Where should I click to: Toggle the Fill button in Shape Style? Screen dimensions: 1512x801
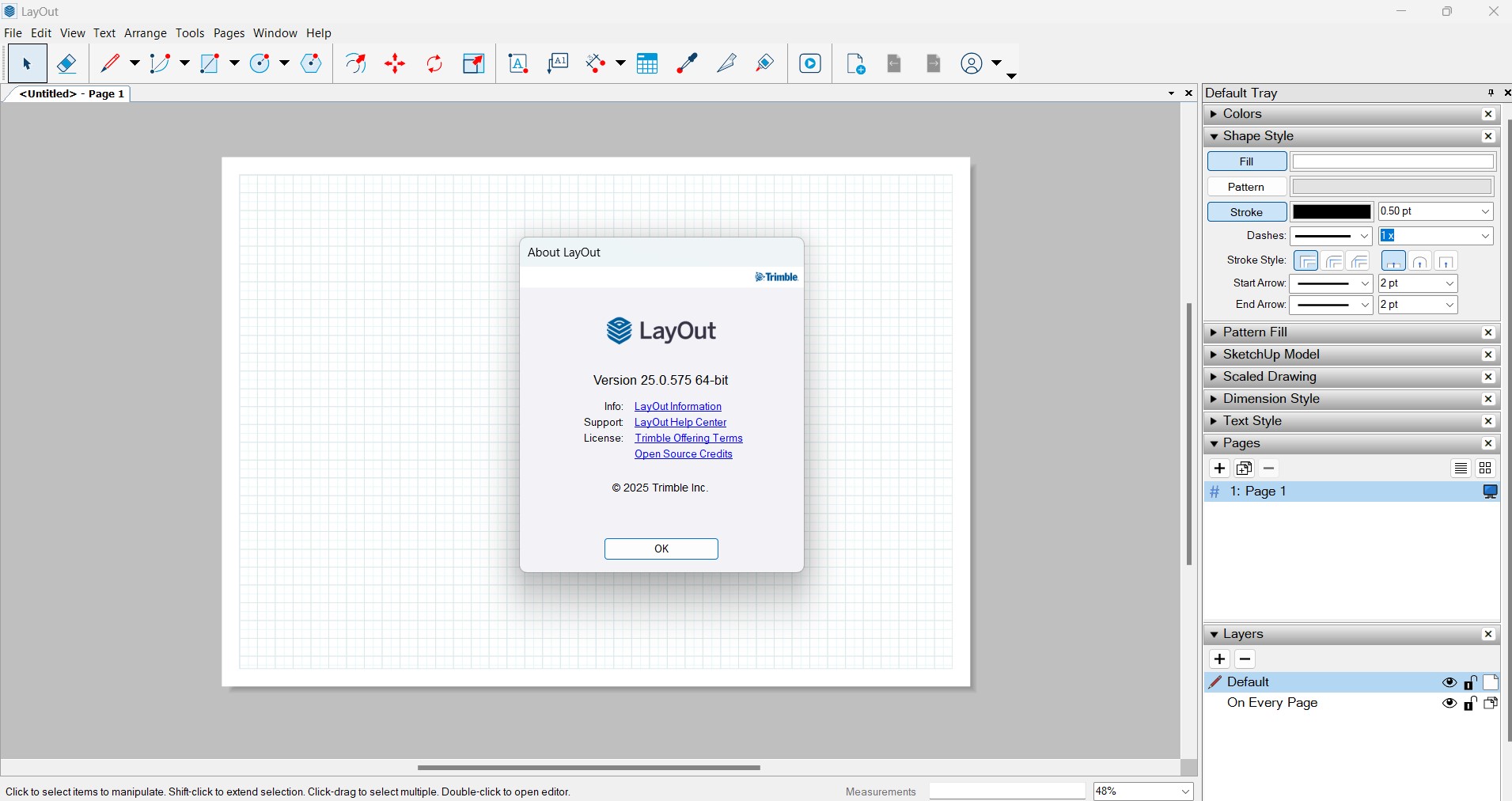1247,161
